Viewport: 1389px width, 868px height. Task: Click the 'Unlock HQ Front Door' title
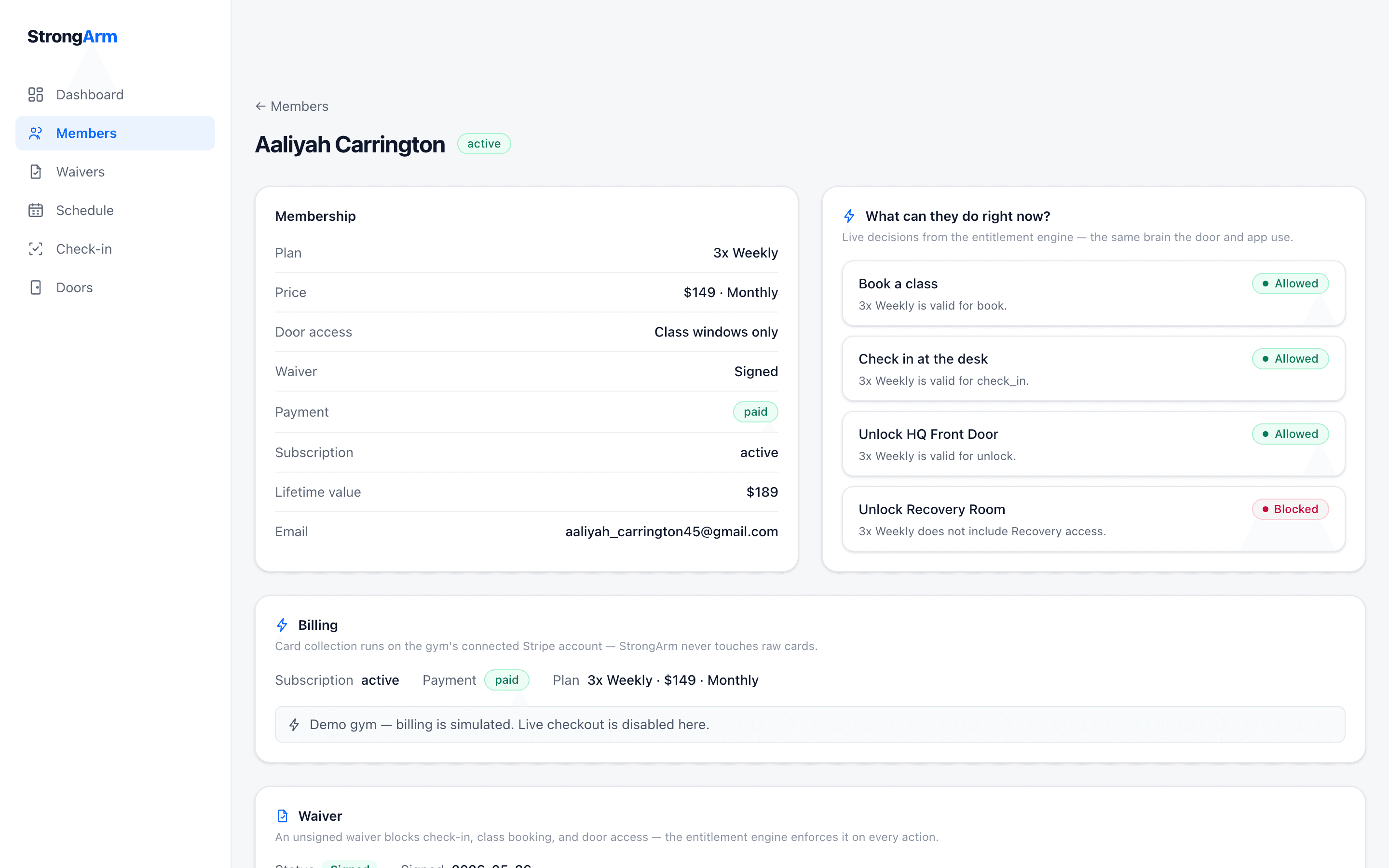928,434
